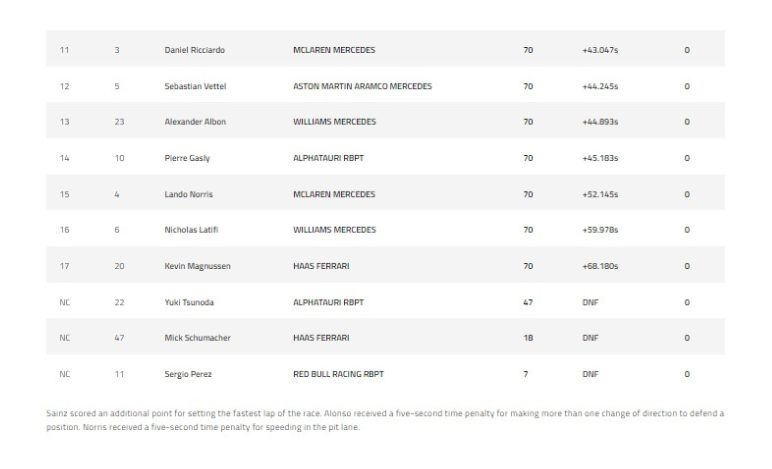Click Yuki Tsunoda's name
Screen dimensions: 772x469
click(x=190, y=302)
